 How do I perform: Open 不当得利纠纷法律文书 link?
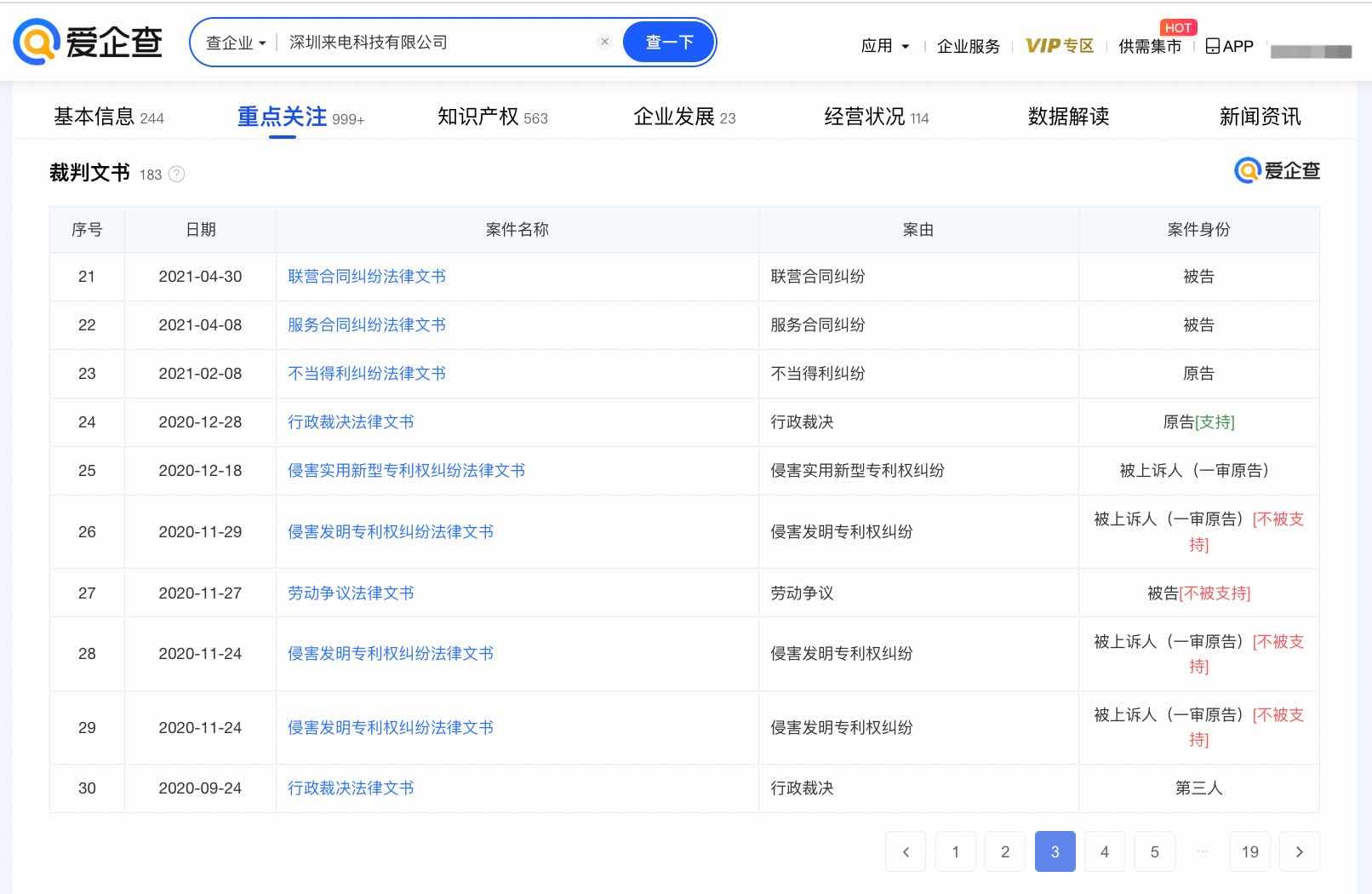point(367,374)
